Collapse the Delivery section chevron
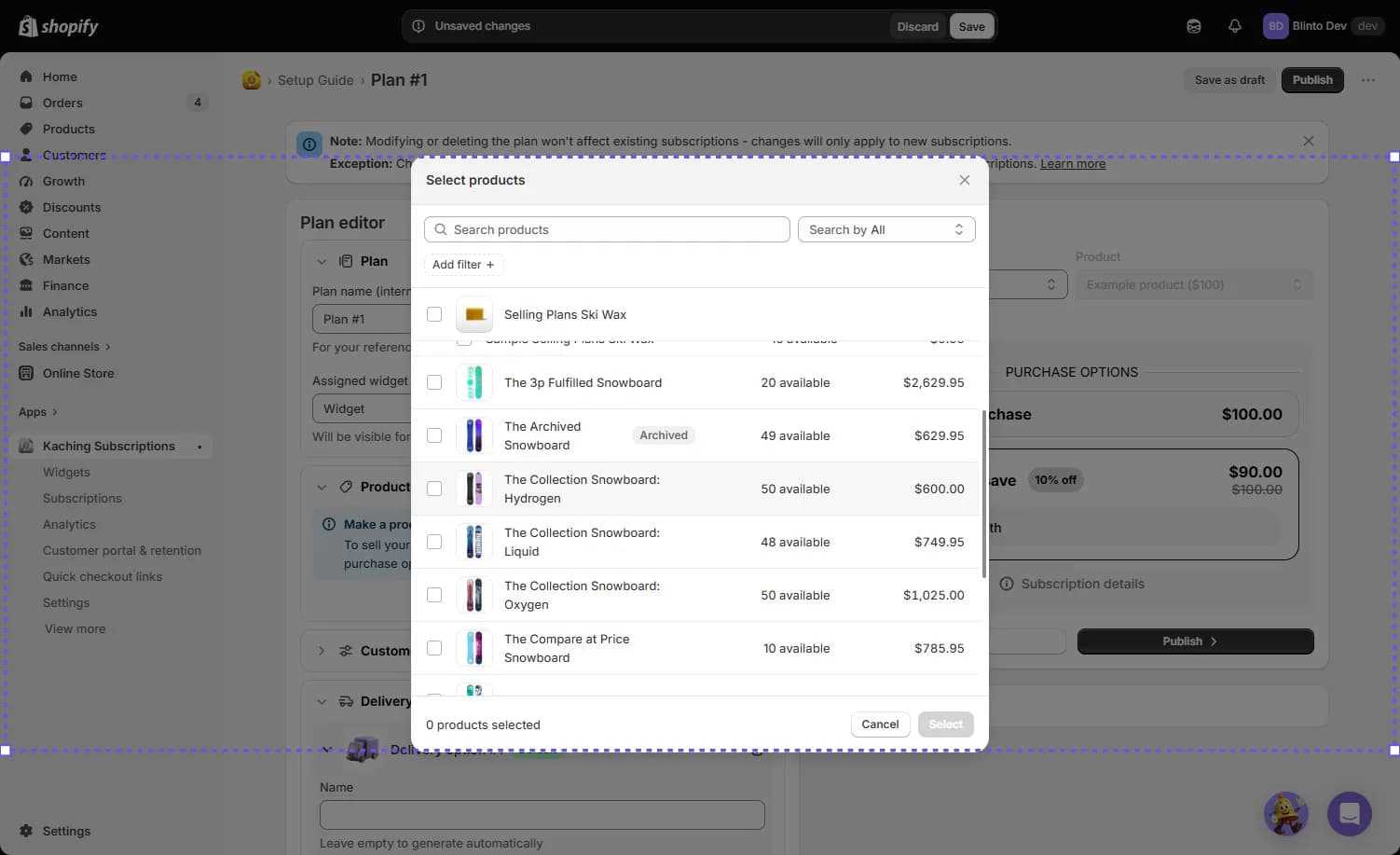The width and height of the screenshot is (1400, 855). [x=322, y=701]
